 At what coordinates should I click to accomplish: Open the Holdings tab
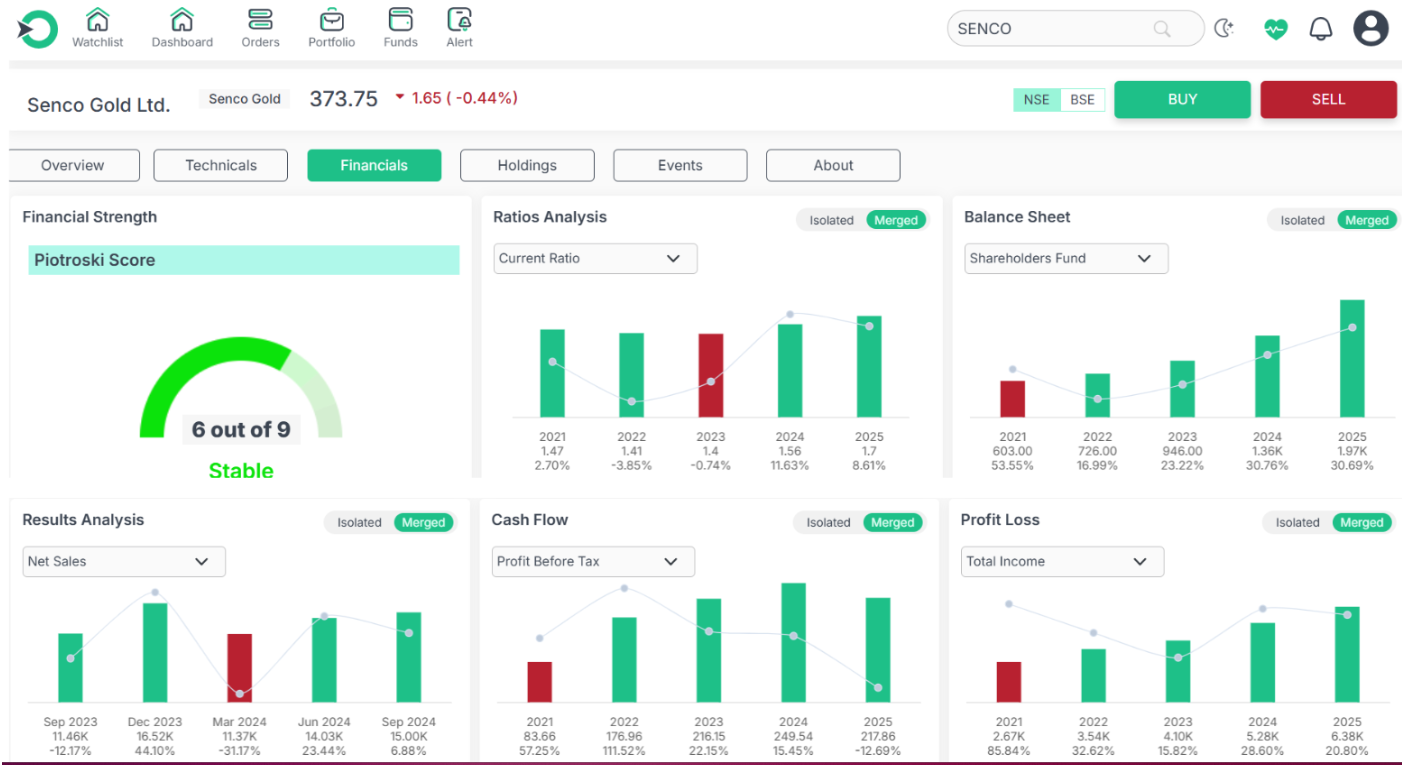[x=527, y=165]
